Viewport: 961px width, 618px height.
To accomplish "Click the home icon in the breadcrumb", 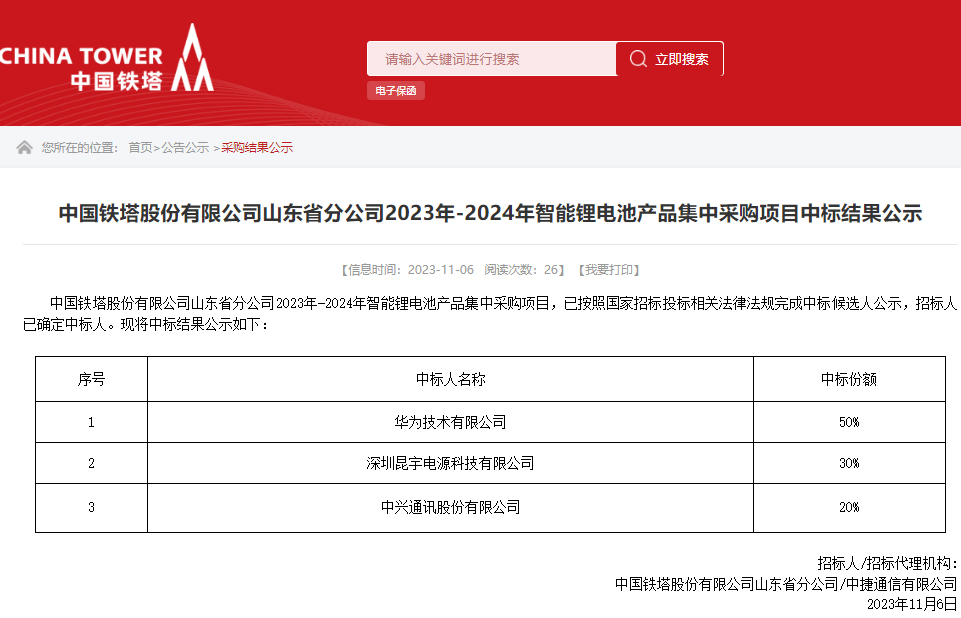I will (x=22, y=145).
